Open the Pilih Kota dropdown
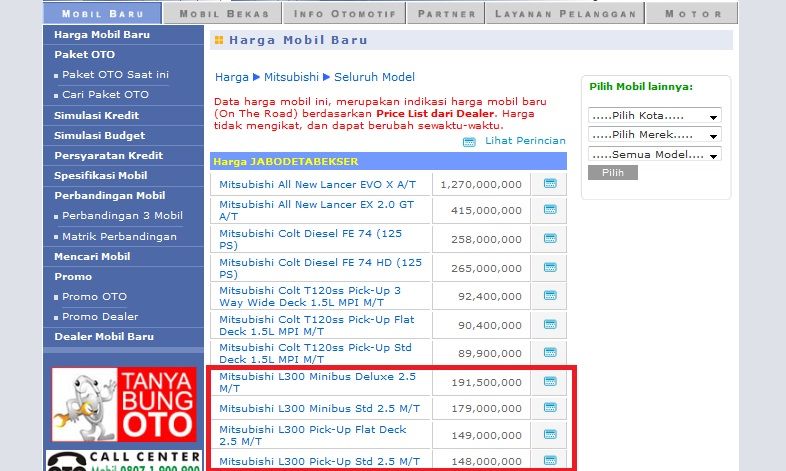Viewport: 786px width, 471px height. coord(655,115)
